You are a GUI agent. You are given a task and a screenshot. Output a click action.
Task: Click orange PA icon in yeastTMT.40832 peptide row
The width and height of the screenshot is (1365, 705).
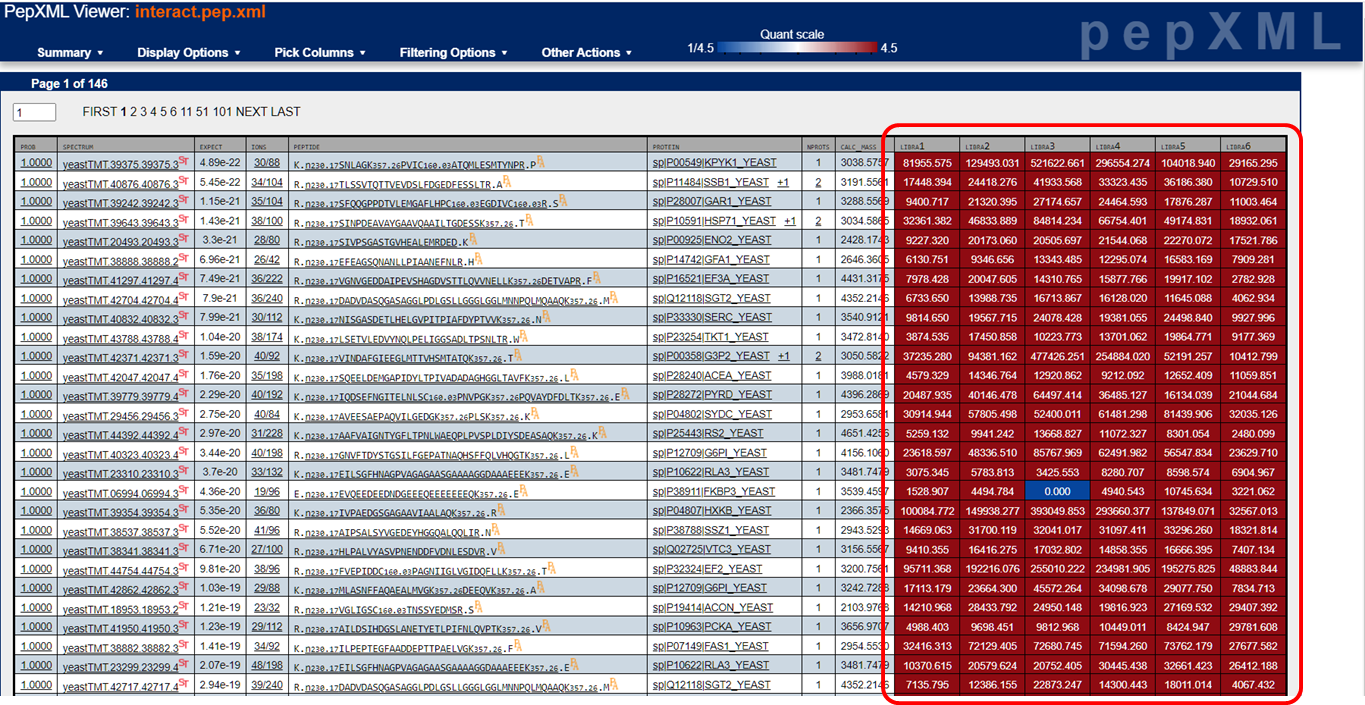tap(546, 315)
